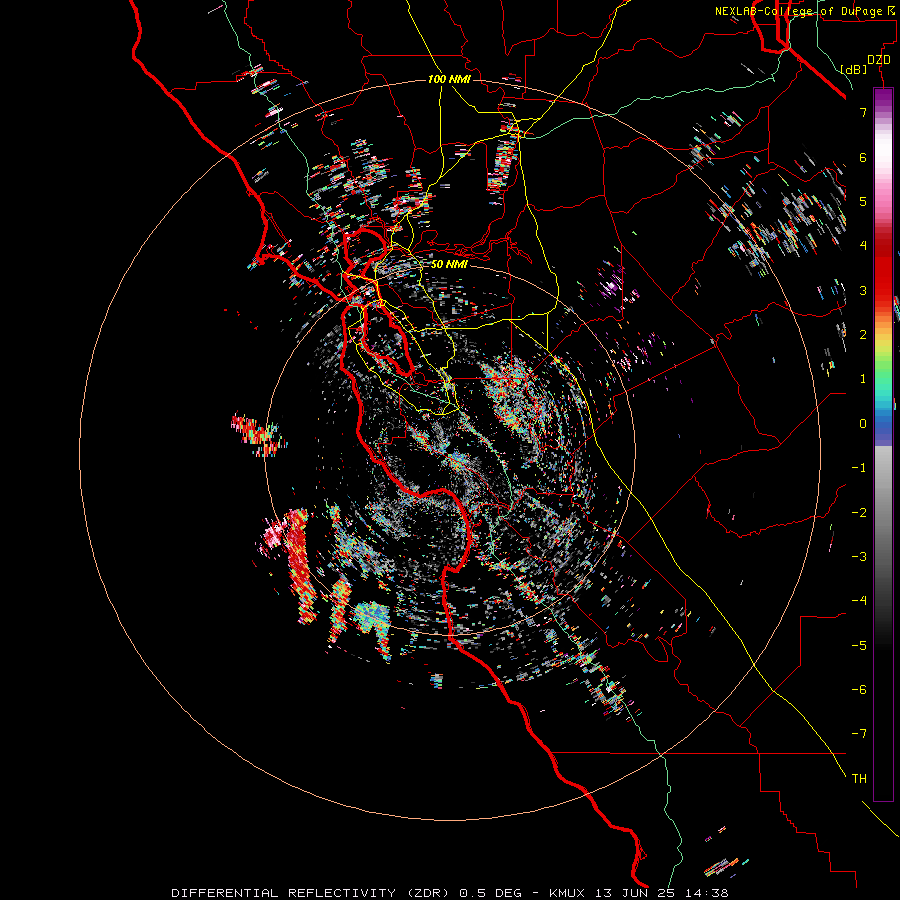Screen dimensions: 900x900
Task: Click the 2 dB tick label on scale
Action: pos(863,335)
